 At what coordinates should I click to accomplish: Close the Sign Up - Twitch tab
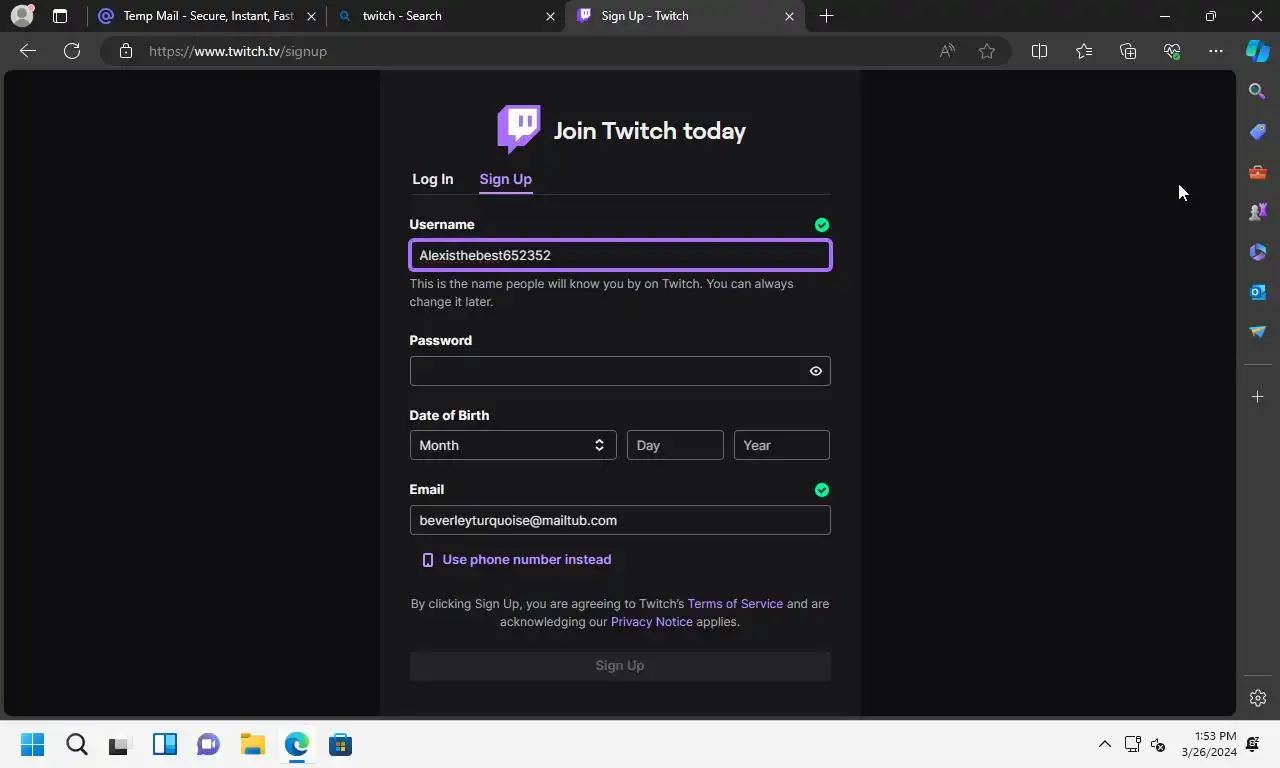point(789,16)
